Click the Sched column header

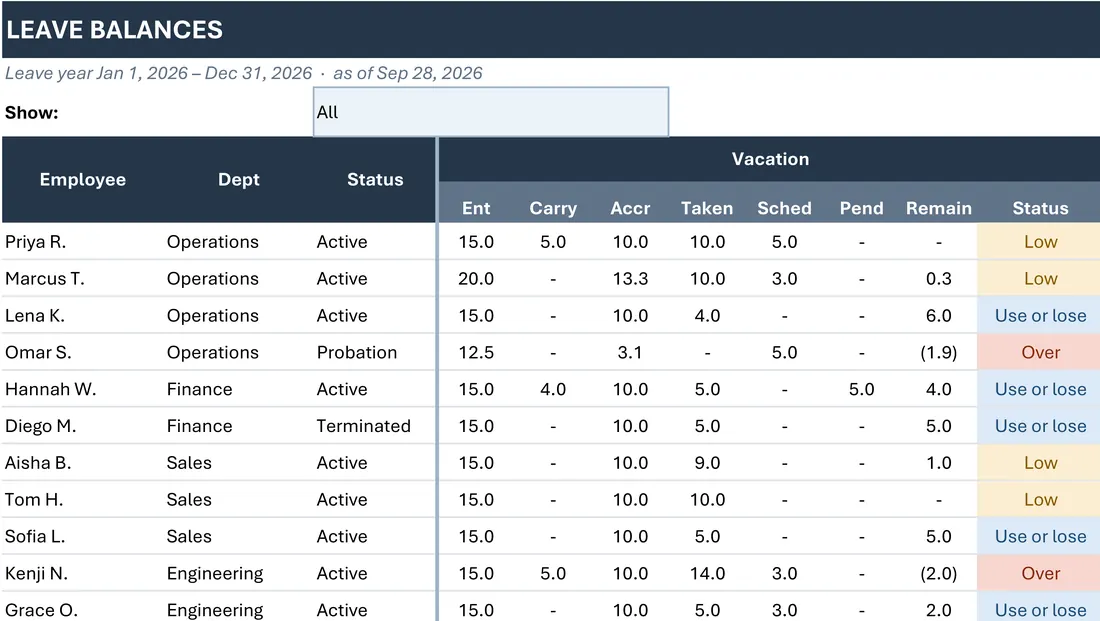(x=784, y=208)
